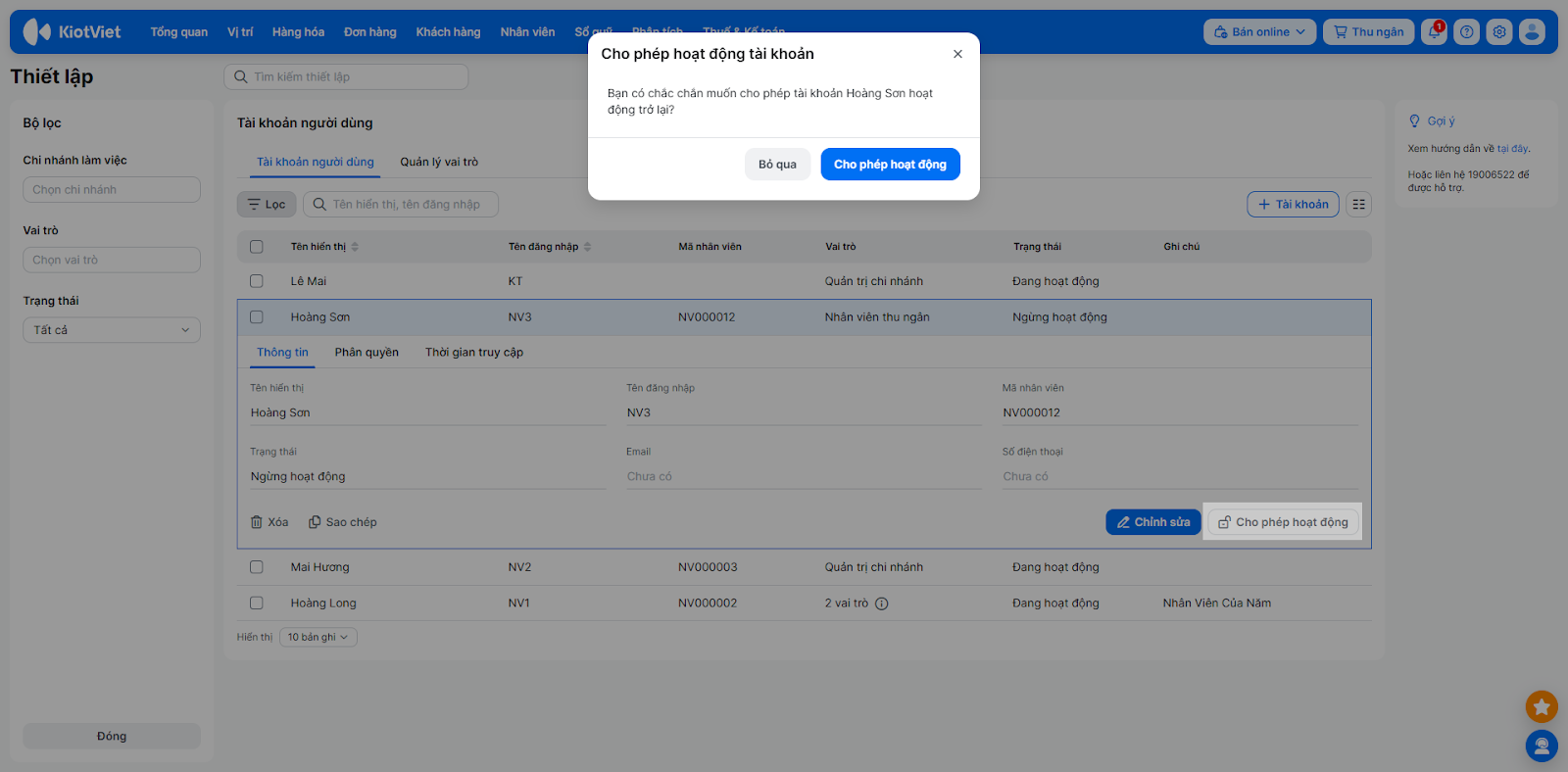Toggle the select-all header checkbox
Image resolution: width=1568 pixels, height=772 pixels.
pos(257,247)
